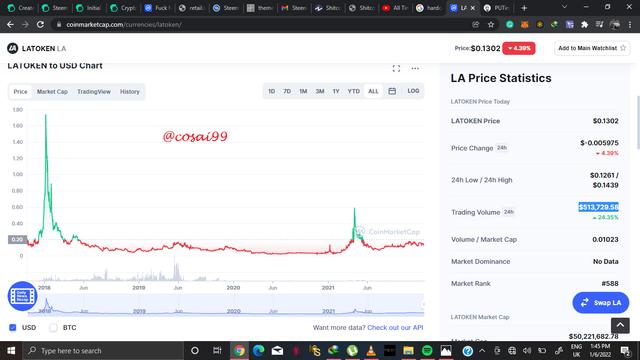
Task: Open the notification center icon
Action: pos(624,351)
